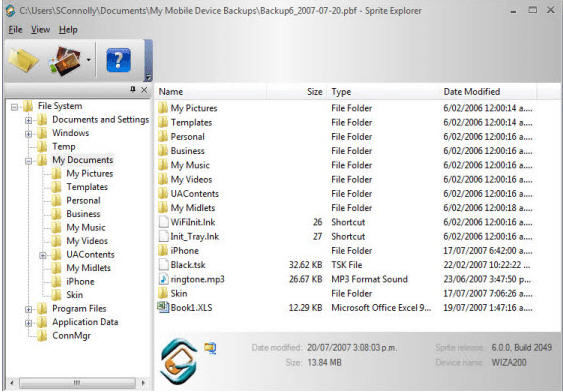Select the ringtone.mp3 file name
563x392 pixels.
coord(197,279)
